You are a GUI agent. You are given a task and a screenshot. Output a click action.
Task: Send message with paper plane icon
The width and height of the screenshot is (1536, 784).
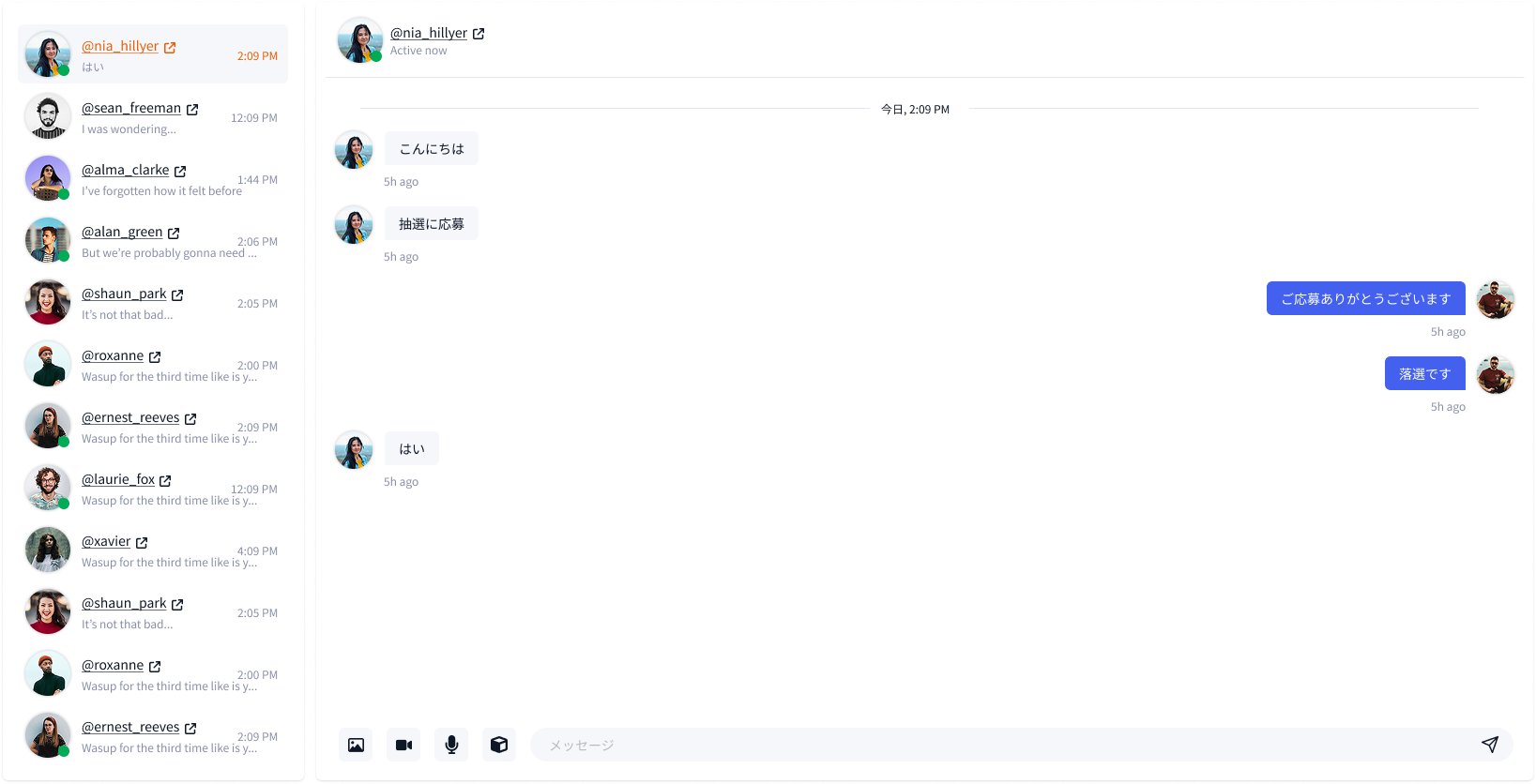click(1489, 745)
